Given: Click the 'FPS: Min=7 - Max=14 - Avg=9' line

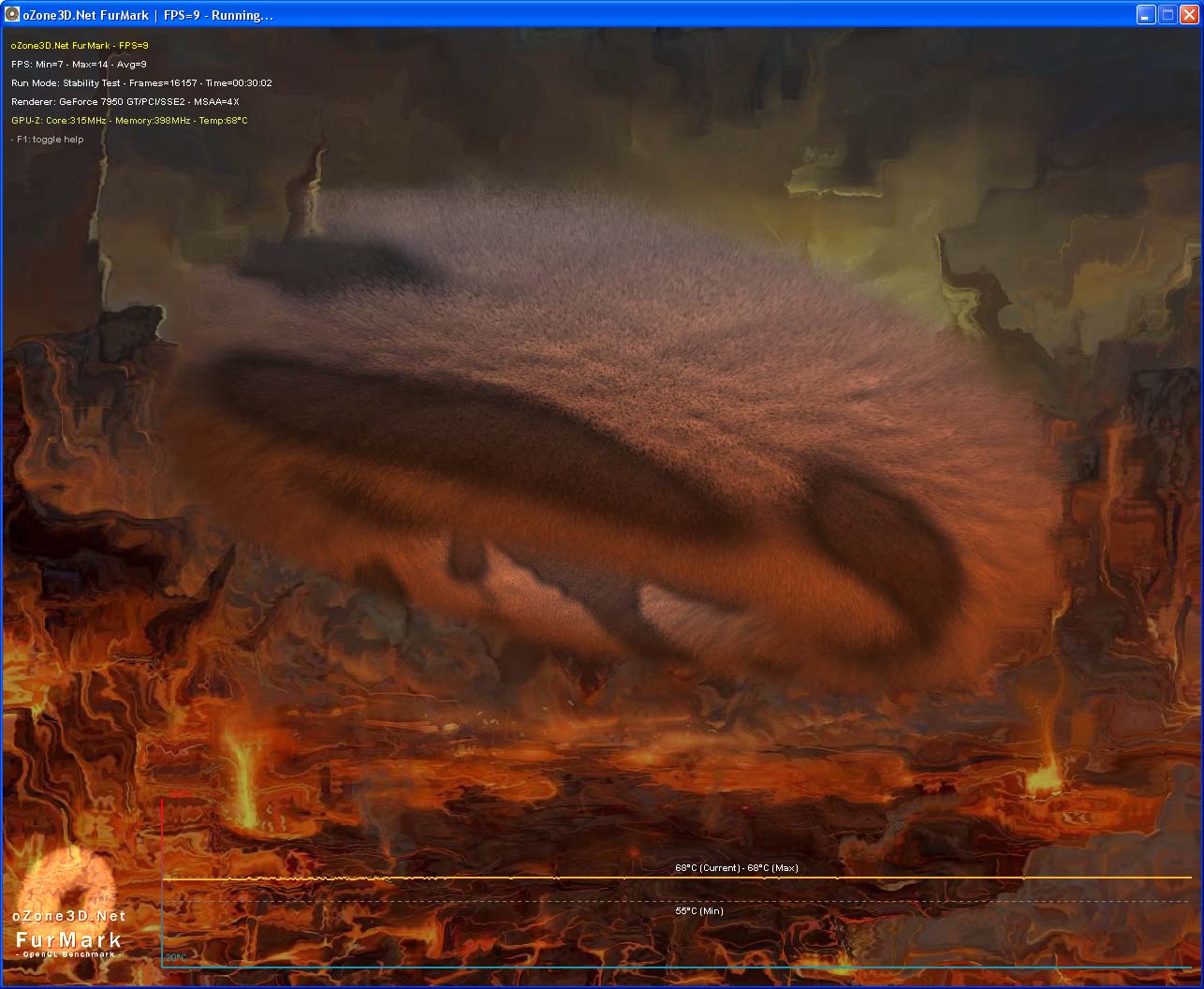Looking at the screenshot, I should click(x=79, y=64).
